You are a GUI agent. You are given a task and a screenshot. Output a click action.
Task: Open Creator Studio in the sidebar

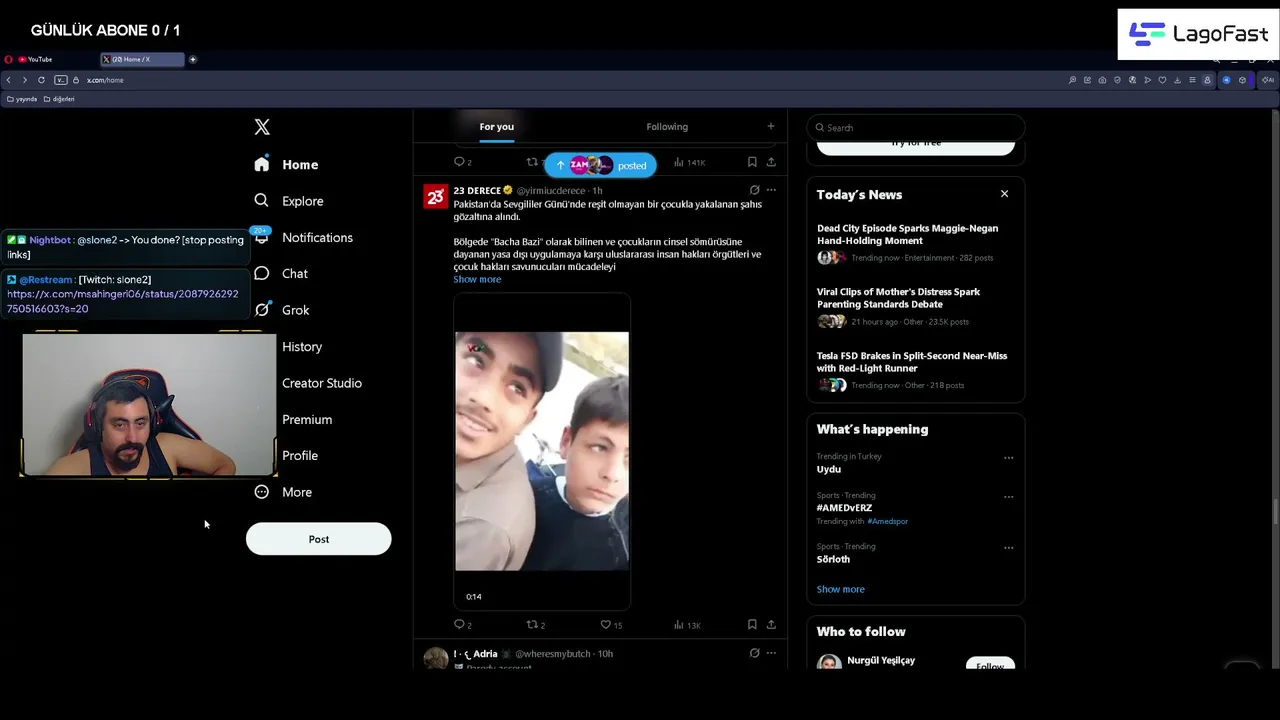coord(322,383)
